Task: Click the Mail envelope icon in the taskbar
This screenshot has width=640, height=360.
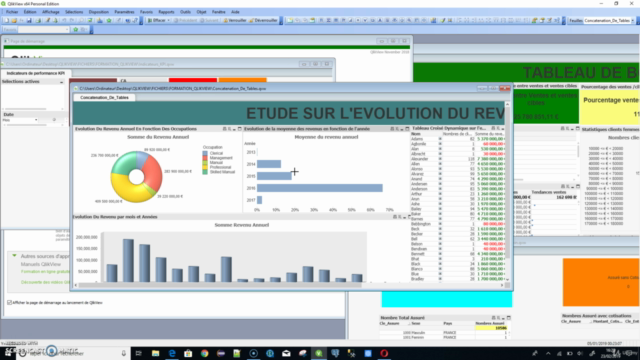Action: [286, 353]
